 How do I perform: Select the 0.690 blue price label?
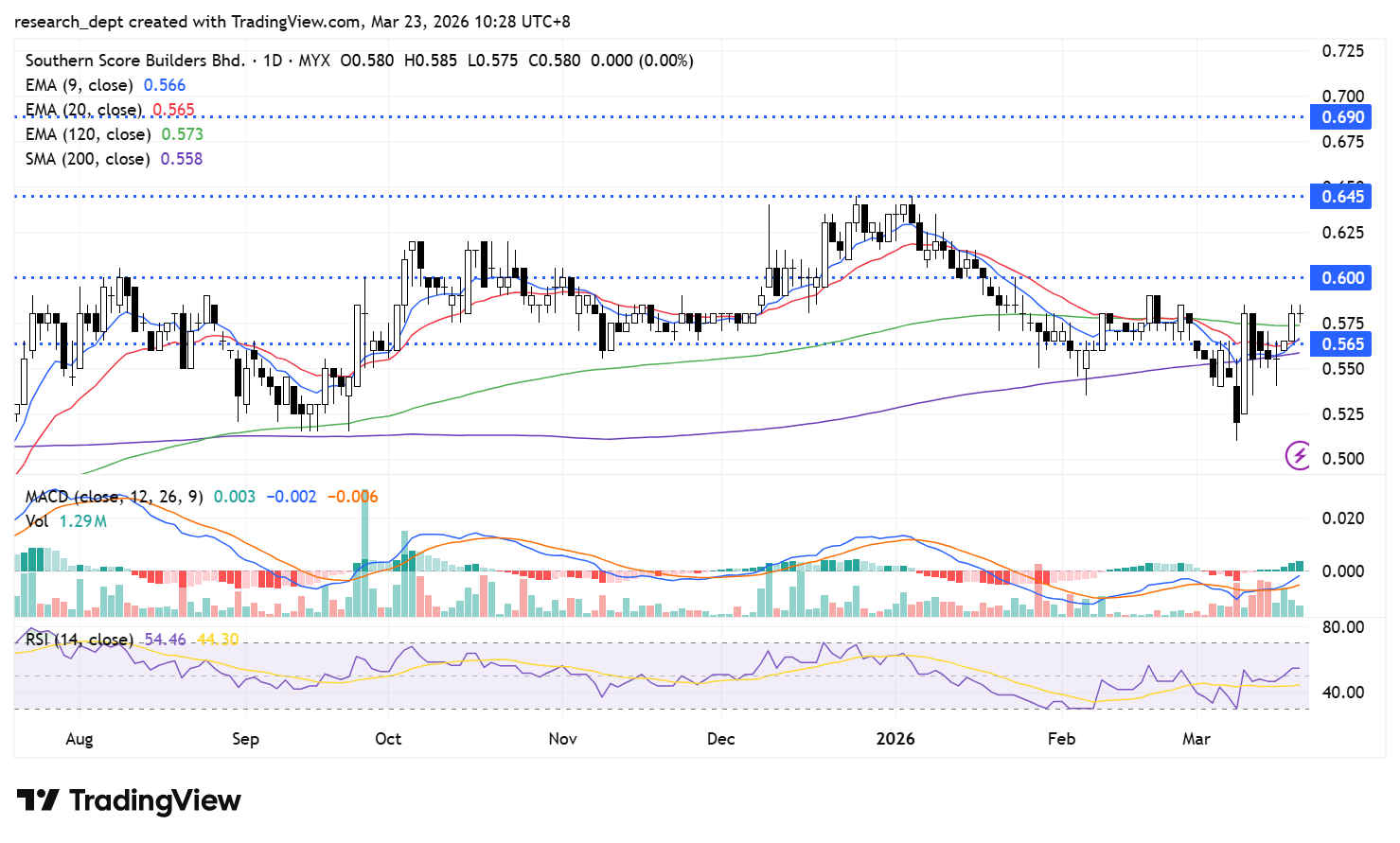tap(1342, 117)
